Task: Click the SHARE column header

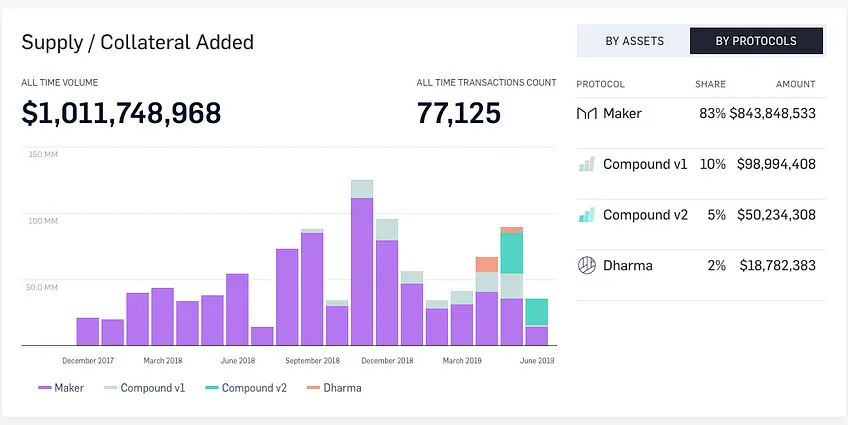Action: [710, 84]
